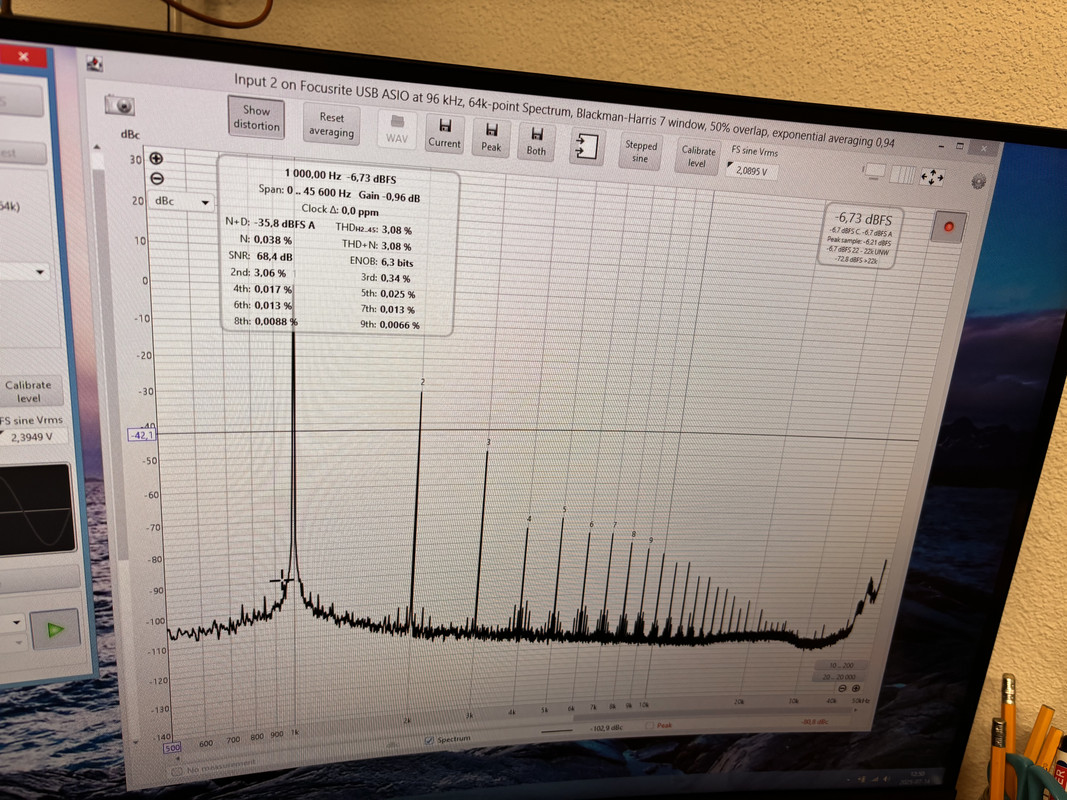The width and height of the screenshot is (1067, 800).
Task: Click the large -6,73 dBFS level readout
Action: pos(863,218)
